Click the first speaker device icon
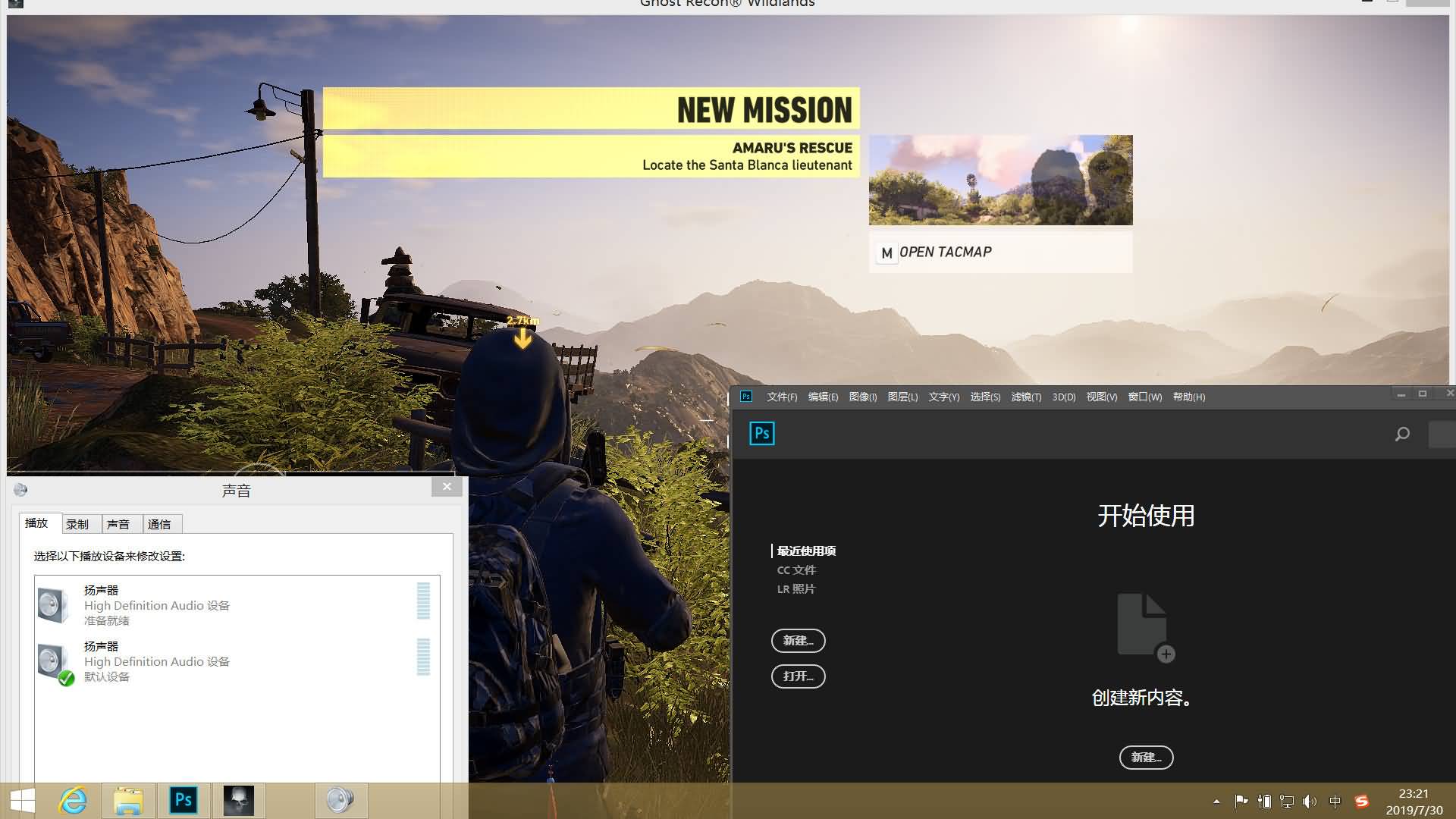This screenshot has width=1456, height=819. click(53, 606)
